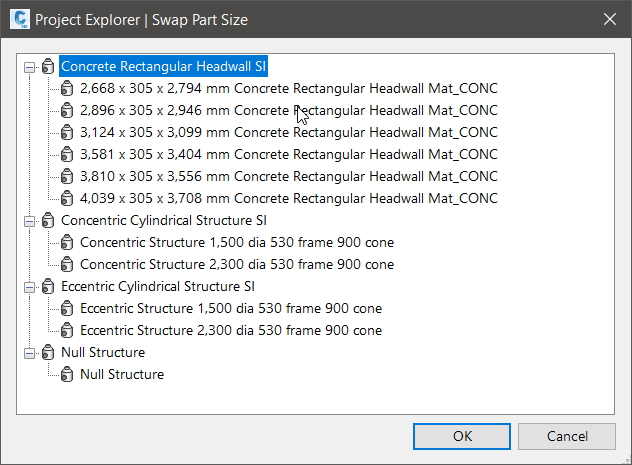
Task: Click the Concentric Cylindrical Structure SI family icon
Action: tap(48, 221)
